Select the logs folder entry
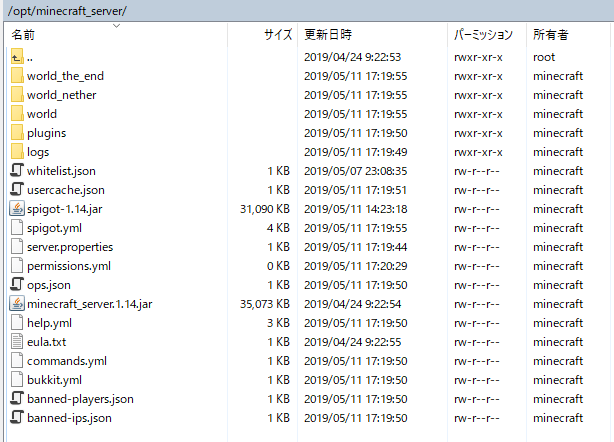Image resolution: width=614 pixels, height=442 pixels. (38, 152)
